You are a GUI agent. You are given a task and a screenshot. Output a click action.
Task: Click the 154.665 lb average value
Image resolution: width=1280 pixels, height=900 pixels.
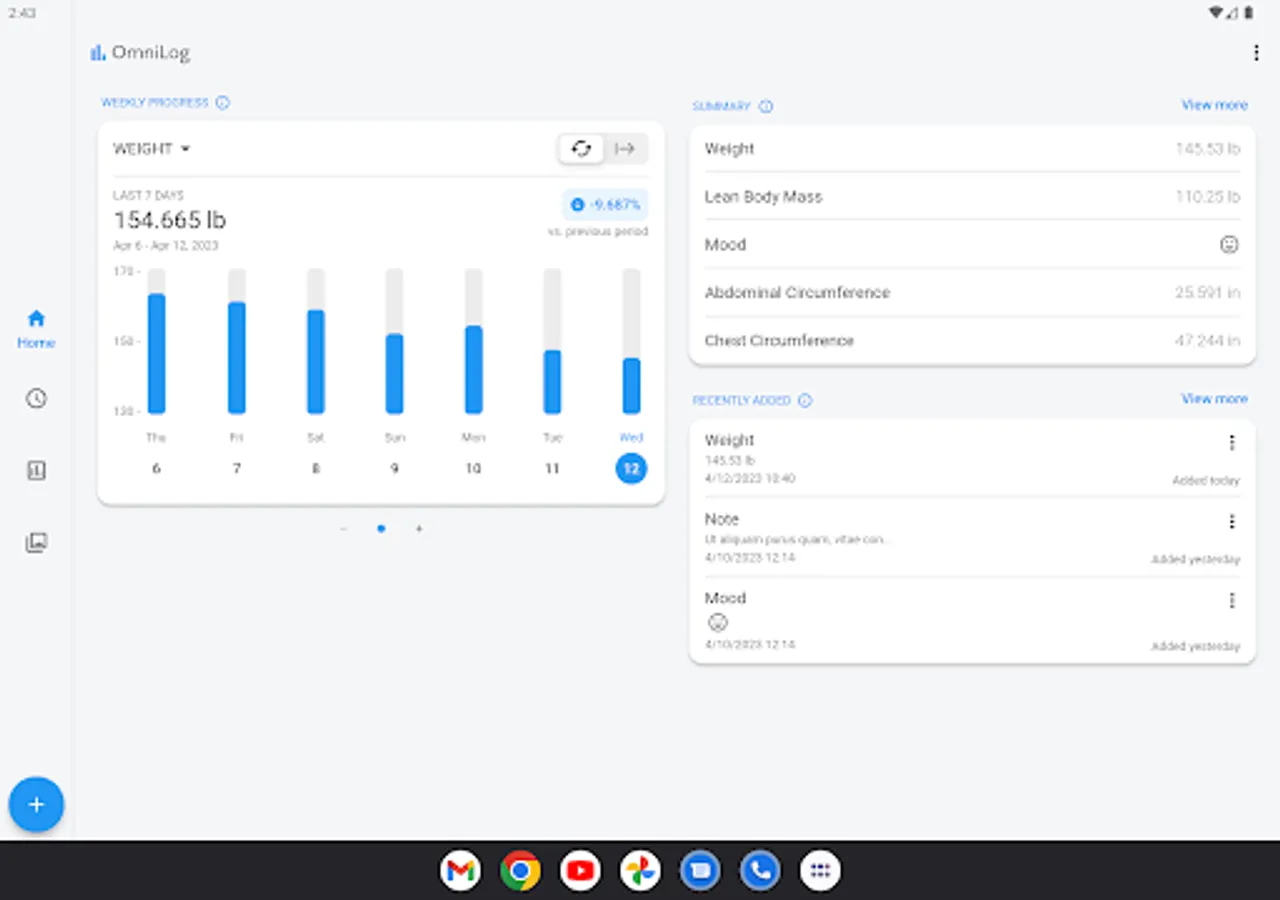(170, 220)
